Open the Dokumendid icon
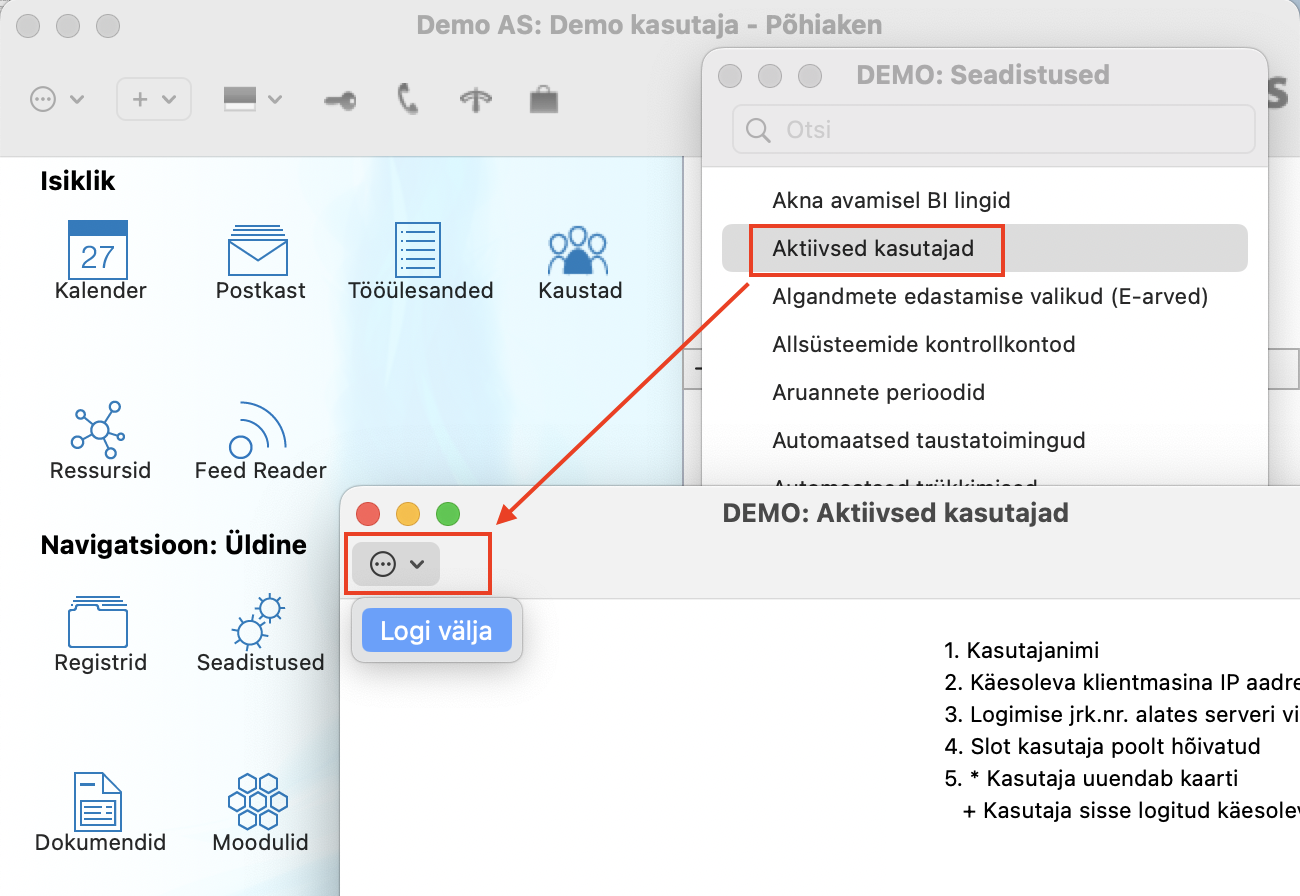 [x=98, y=802]
